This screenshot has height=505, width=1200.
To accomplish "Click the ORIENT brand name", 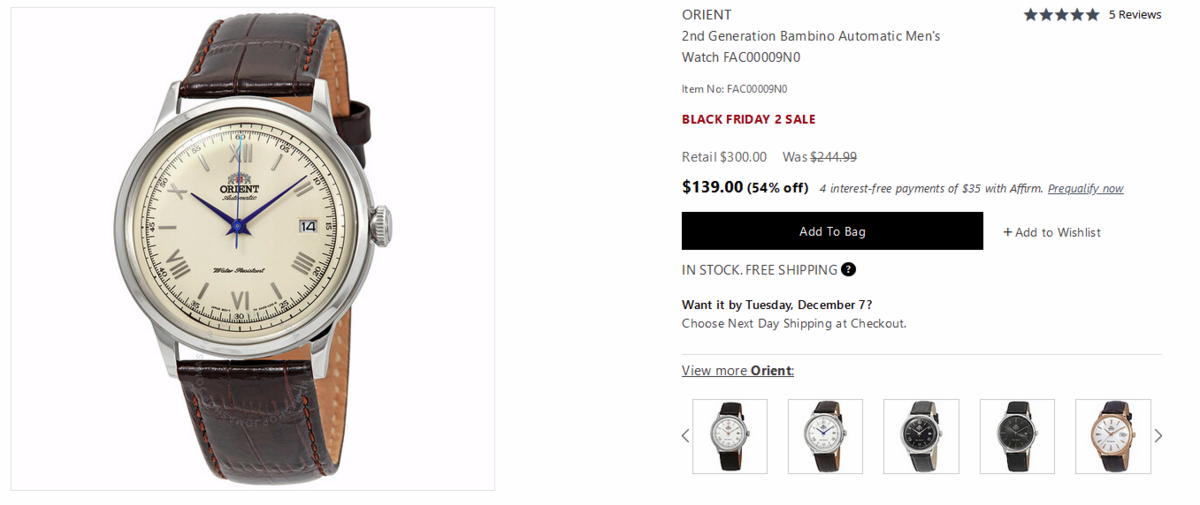I will pyautogui.click(x=706, y=15).
